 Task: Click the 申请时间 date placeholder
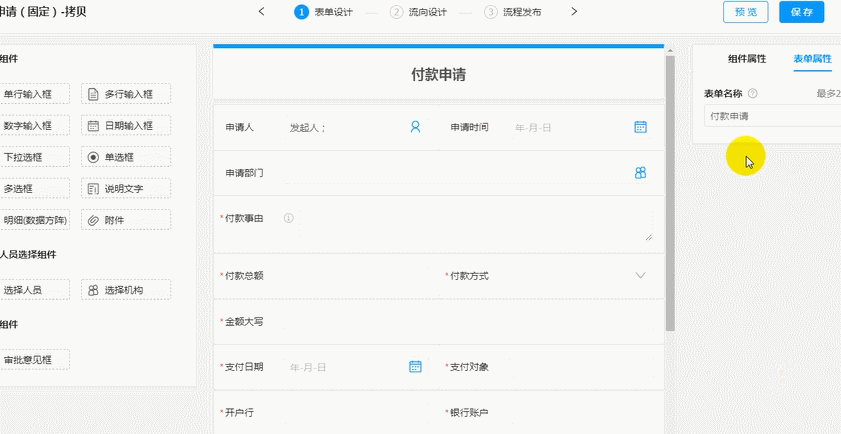point(533,128)
